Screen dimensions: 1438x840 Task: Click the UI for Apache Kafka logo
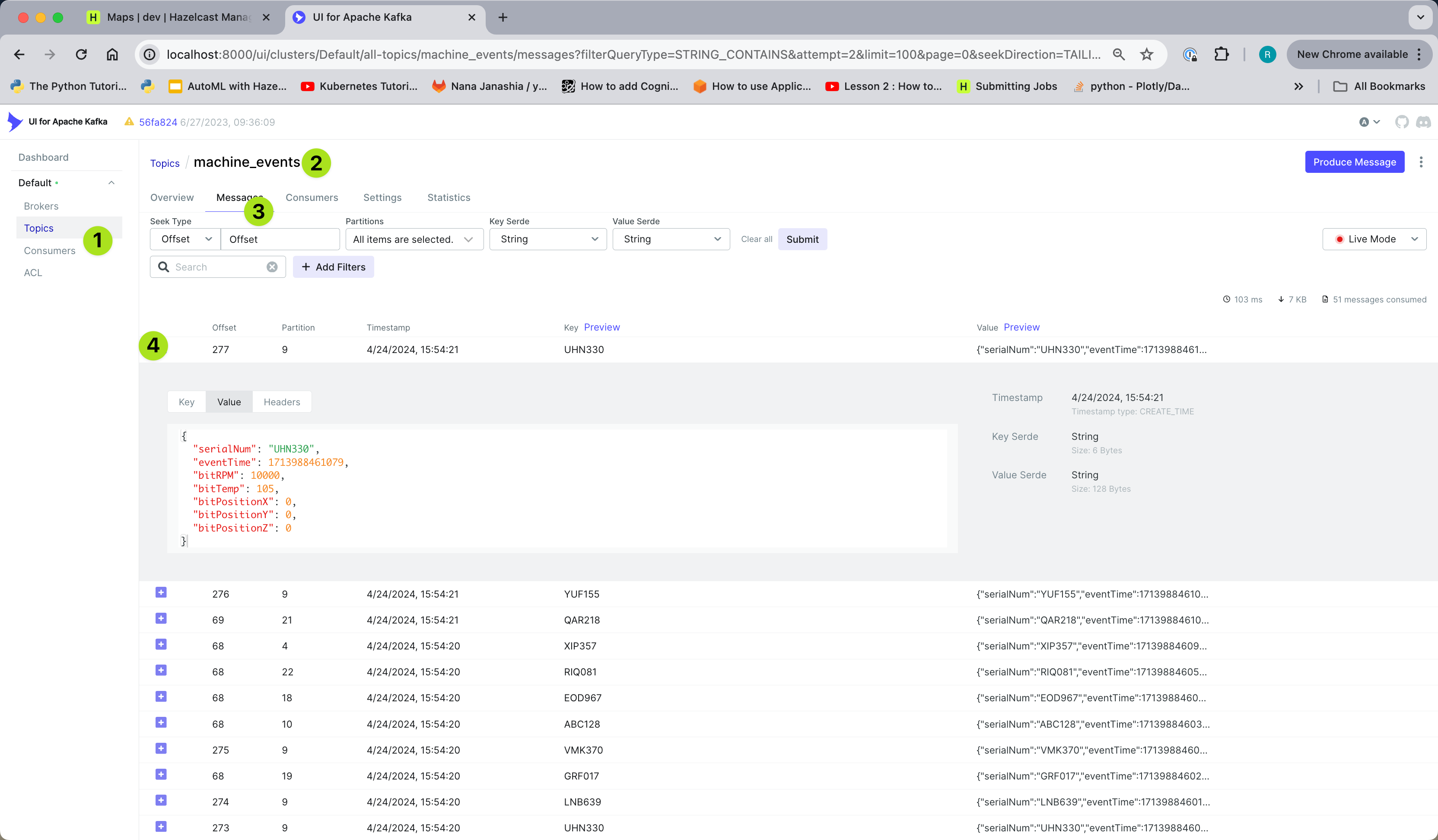click(16, 121)
